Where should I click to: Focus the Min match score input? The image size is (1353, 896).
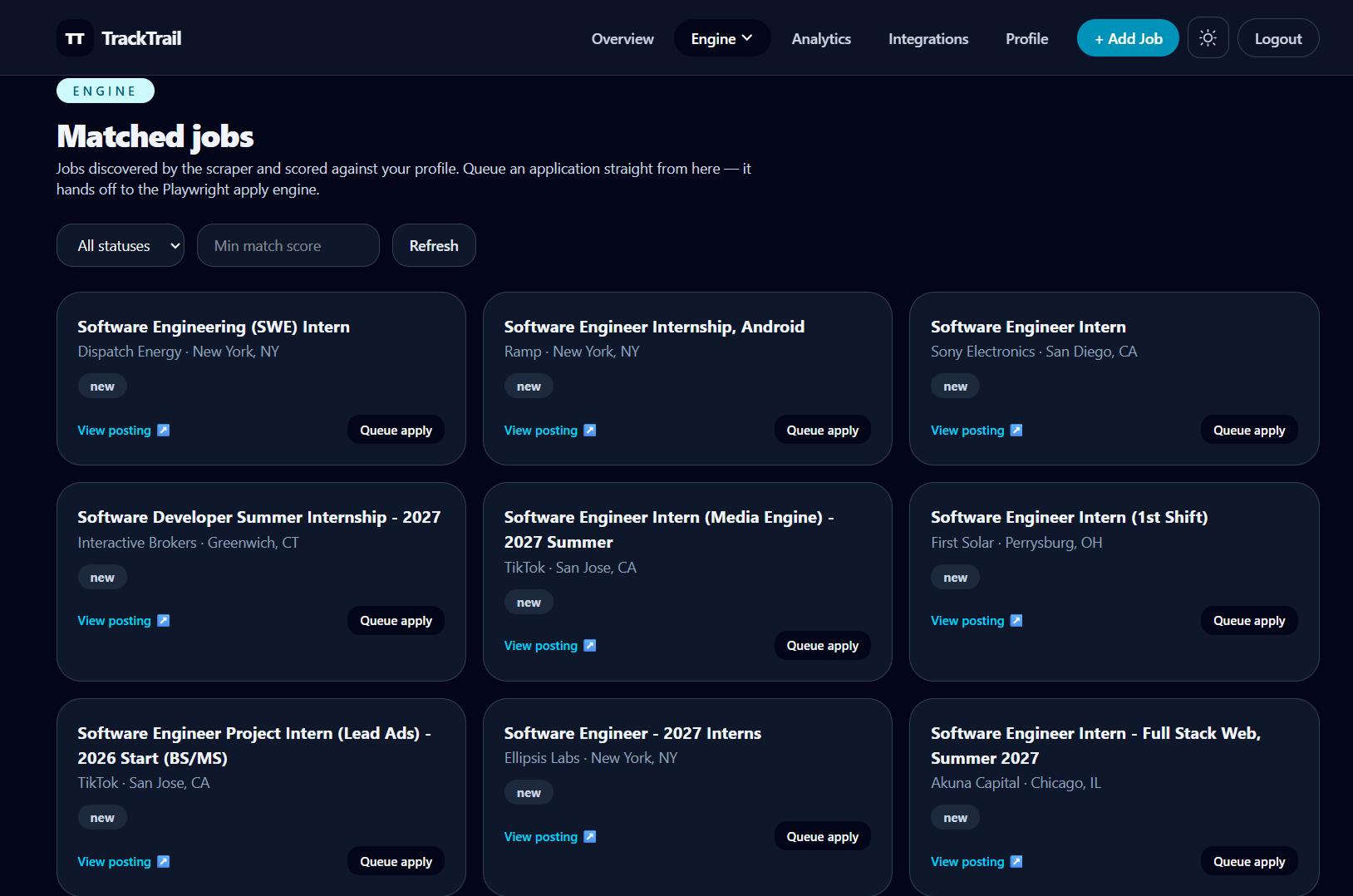click(x=288, y=245)
